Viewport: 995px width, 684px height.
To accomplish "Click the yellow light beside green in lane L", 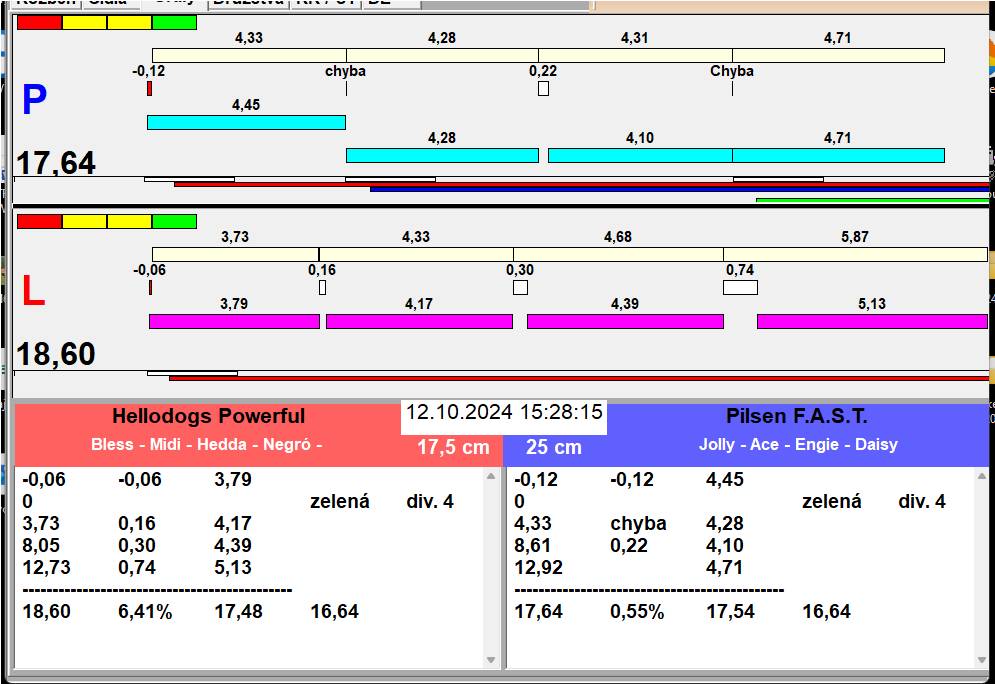I will 129,221.
